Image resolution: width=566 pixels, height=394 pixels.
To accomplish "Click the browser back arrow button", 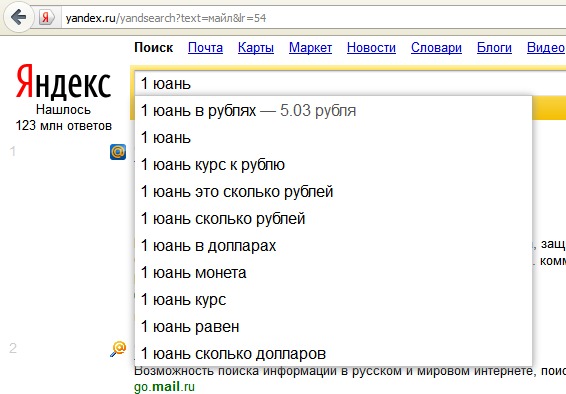I will (18, 17).
